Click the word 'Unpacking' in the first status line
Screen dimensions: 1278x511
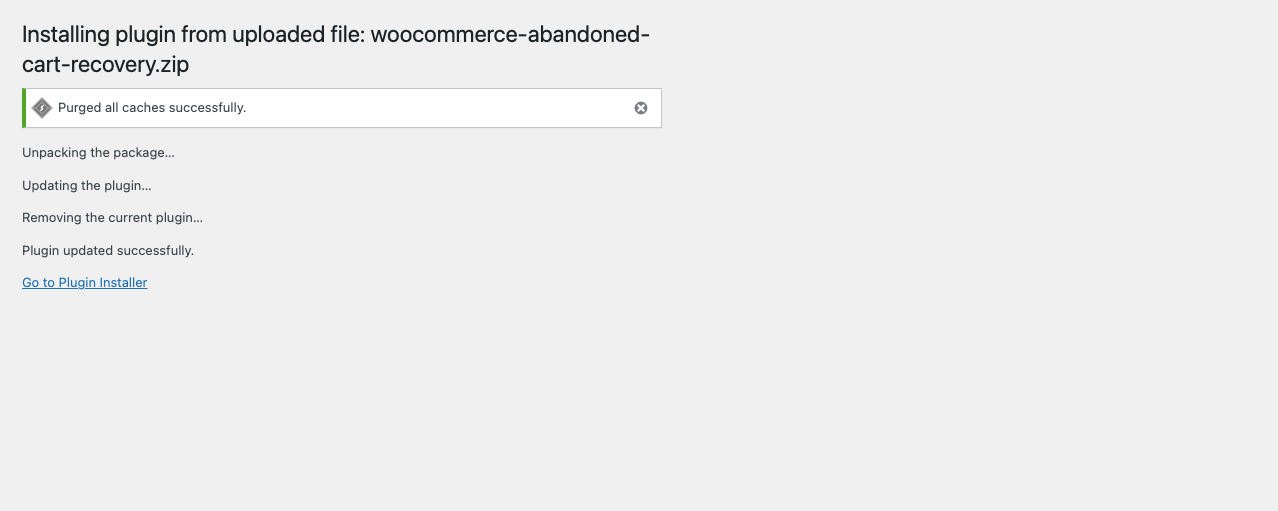pyautogui.click(x=52, y=153)
